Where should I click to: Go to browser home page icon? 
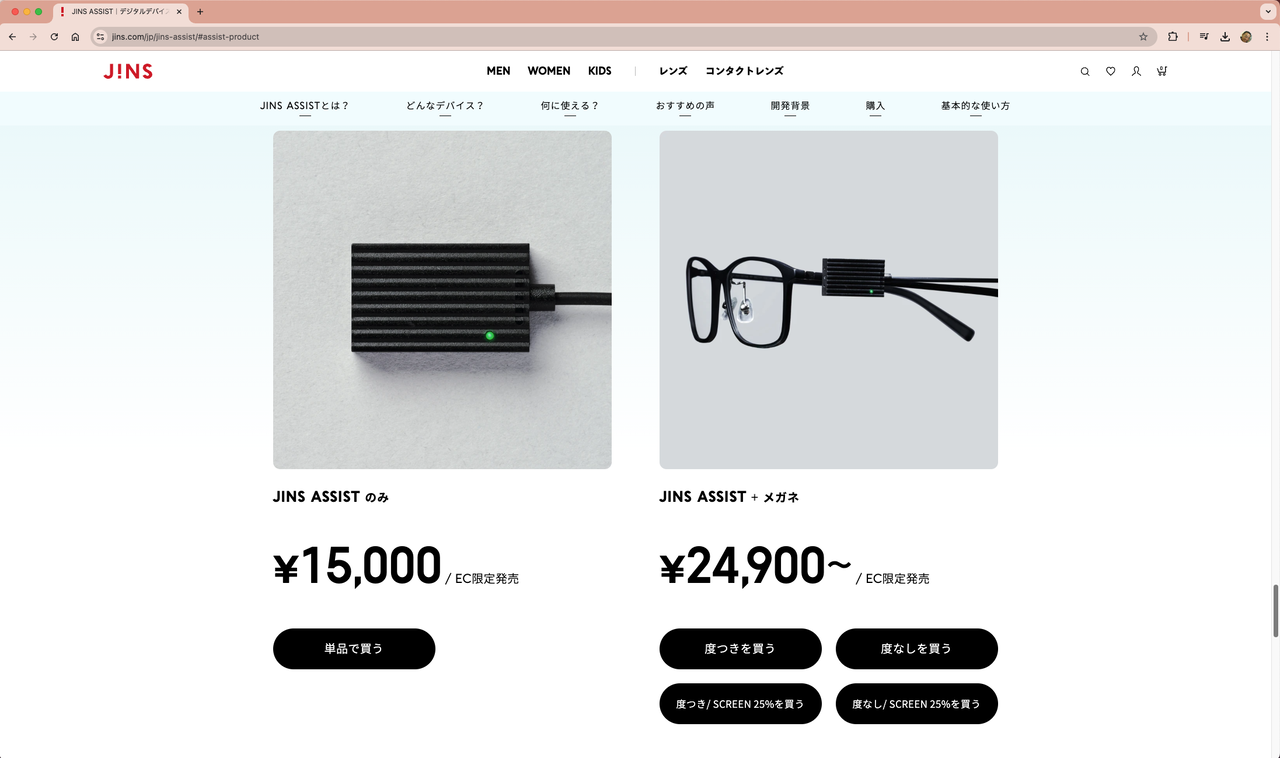pyautogui.click(x=75, y=36)
